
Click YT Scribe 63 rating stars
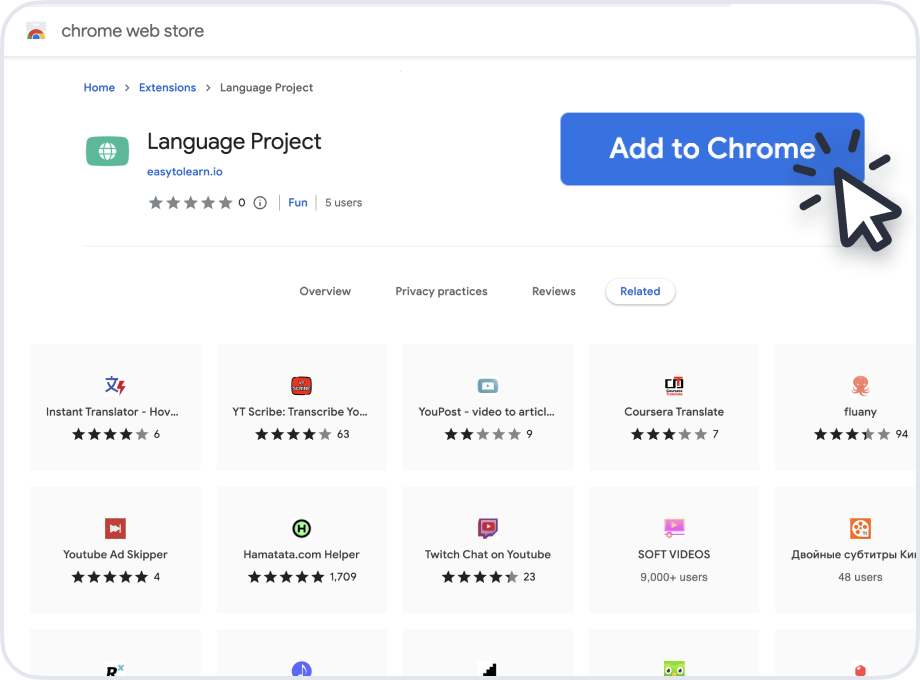click(293, 435)
